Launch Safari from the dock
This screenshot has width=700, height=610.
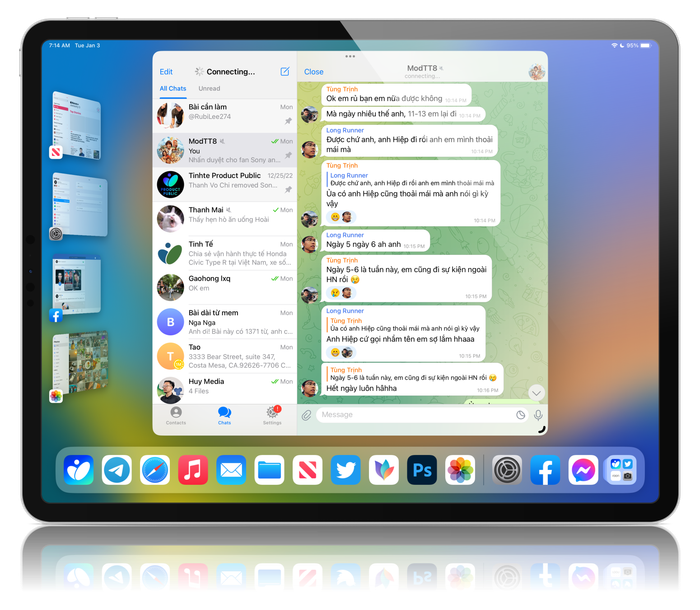(x=155, y=470)
